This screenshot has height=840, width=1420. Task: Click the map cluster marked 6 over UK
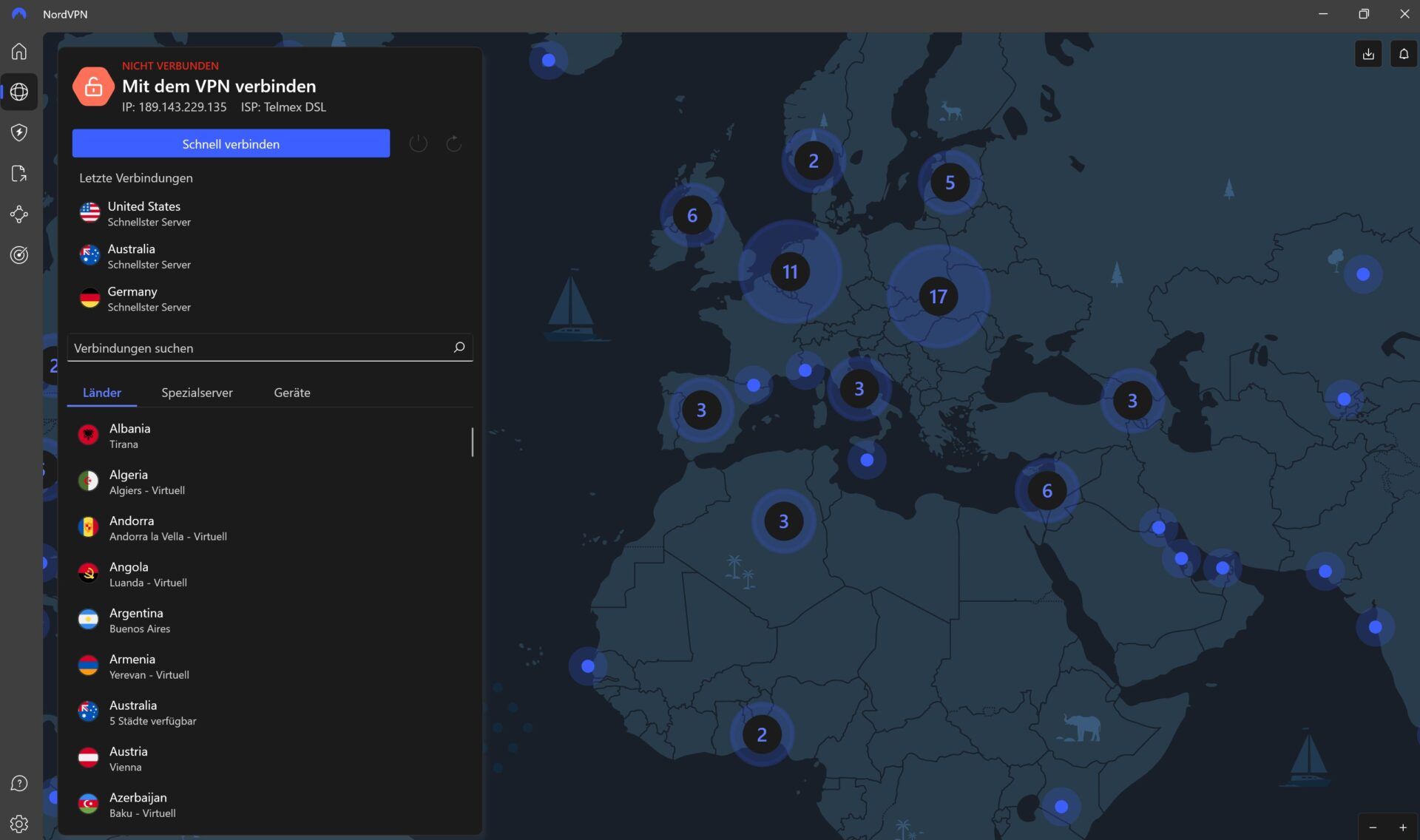692,215
